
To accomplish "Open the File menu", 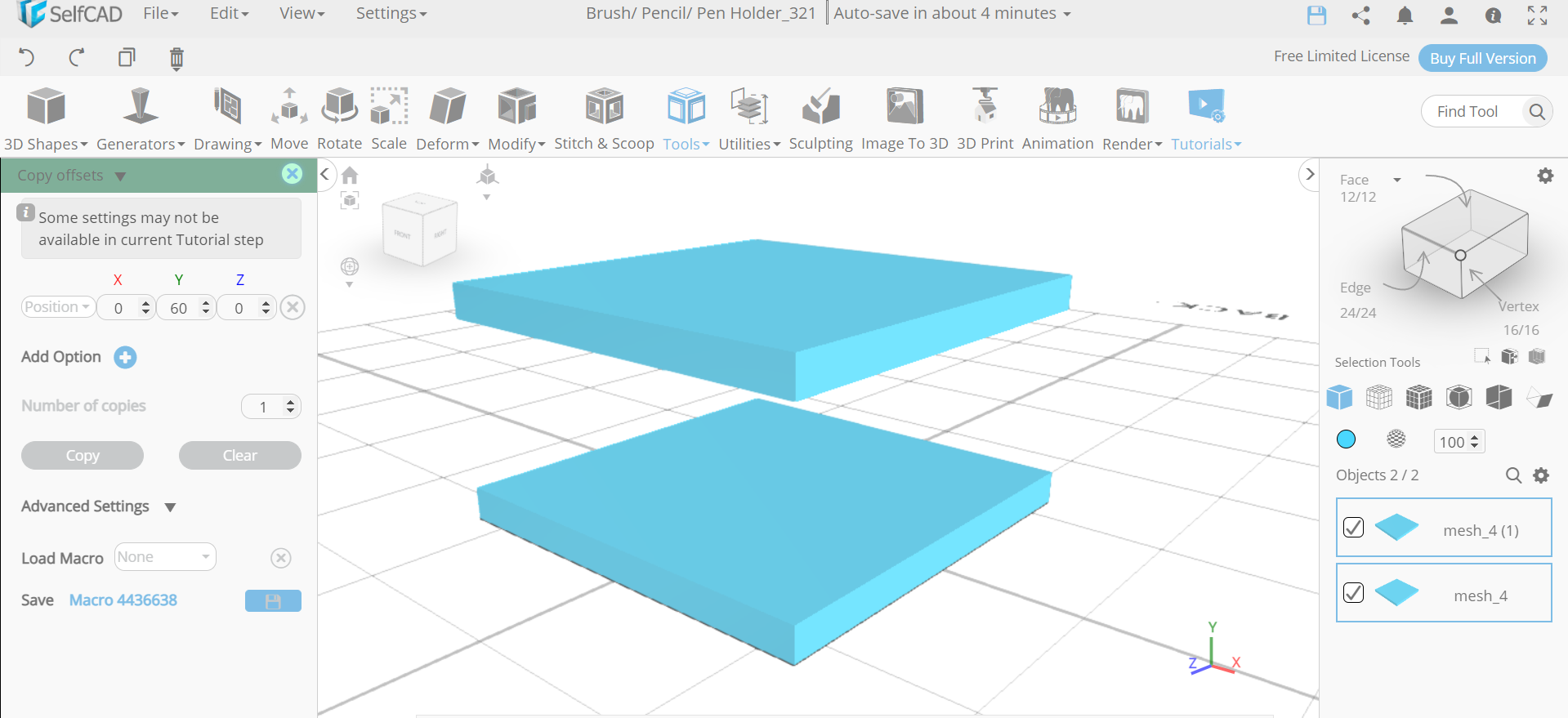I will click(x=160, y=13).
